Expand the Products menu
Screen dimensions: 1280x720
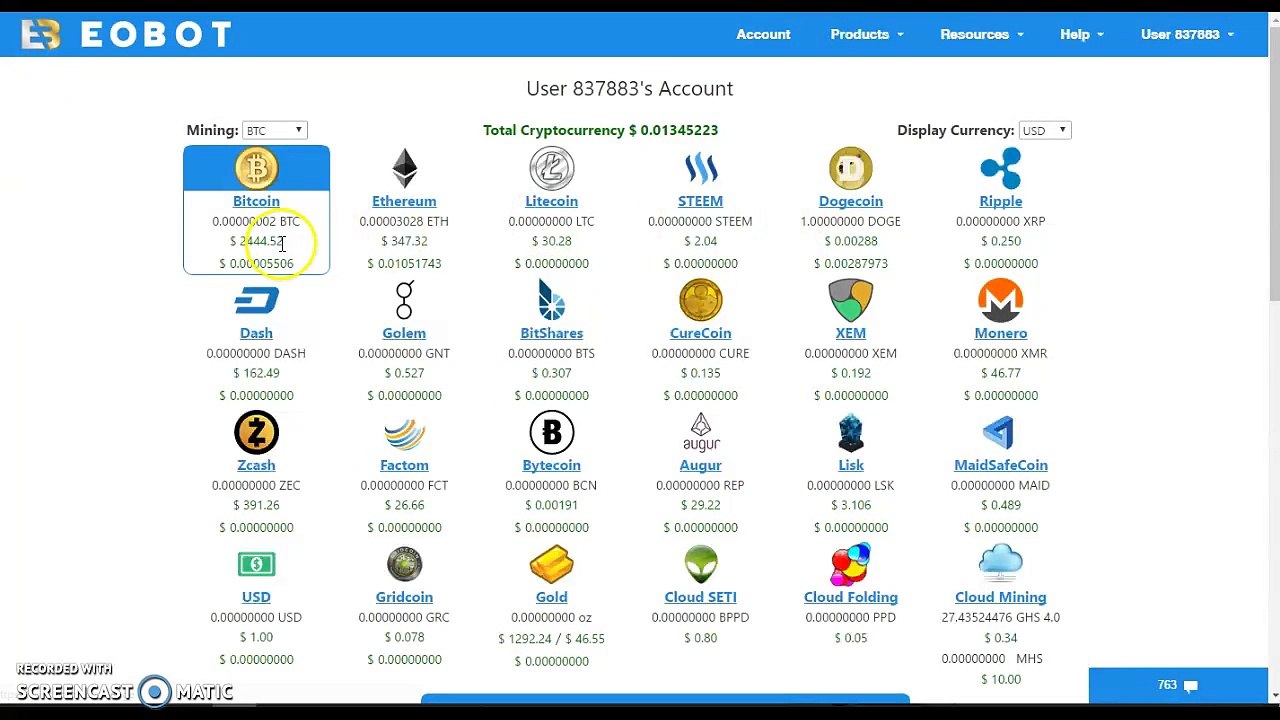coord(866,34)
